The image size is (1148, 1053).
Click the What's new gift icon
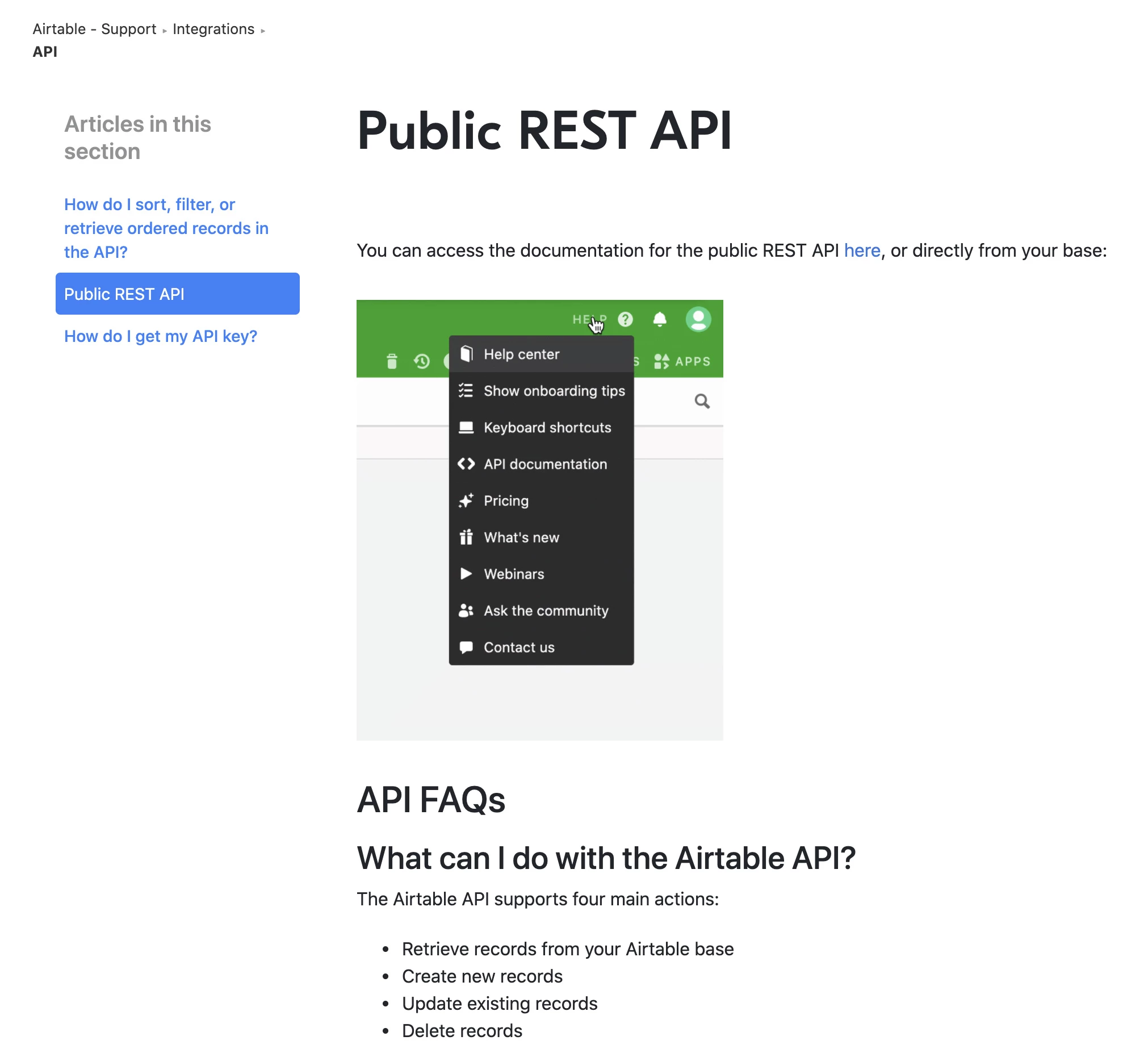(466, 537)
